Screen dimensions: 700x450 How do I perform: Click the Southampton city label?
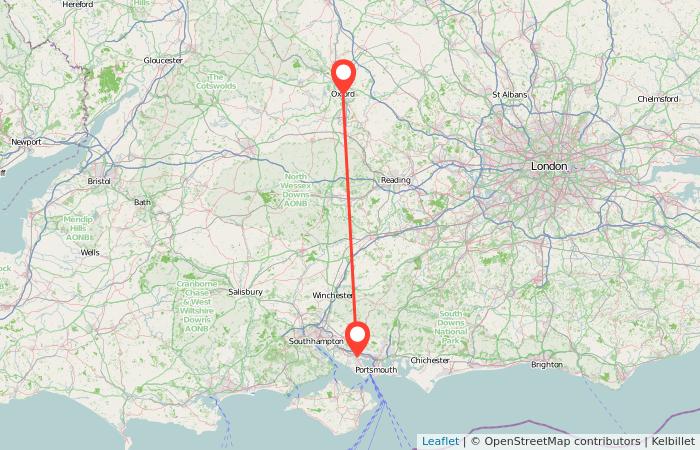316,341
